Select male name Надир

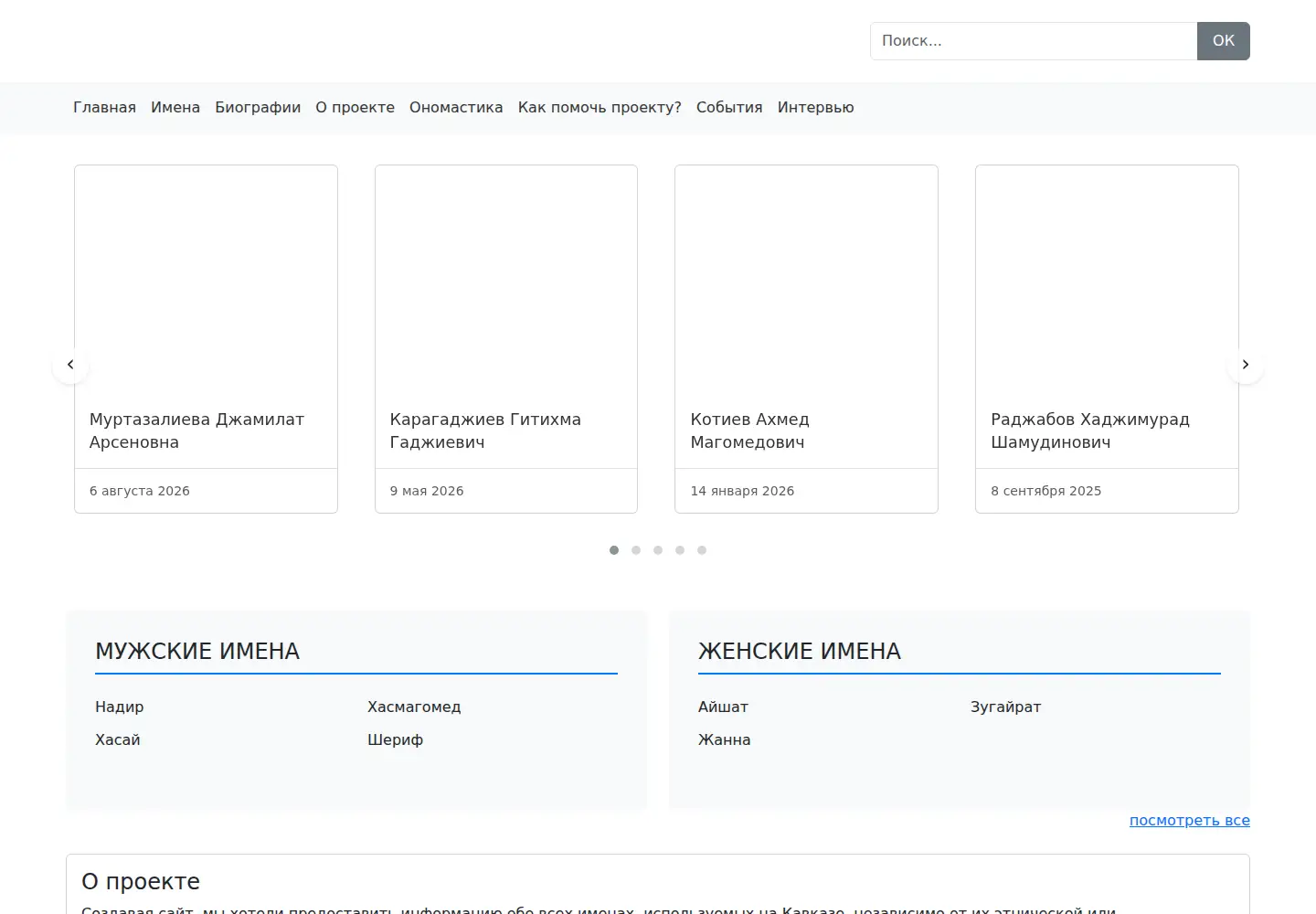[x=120, y=707]
